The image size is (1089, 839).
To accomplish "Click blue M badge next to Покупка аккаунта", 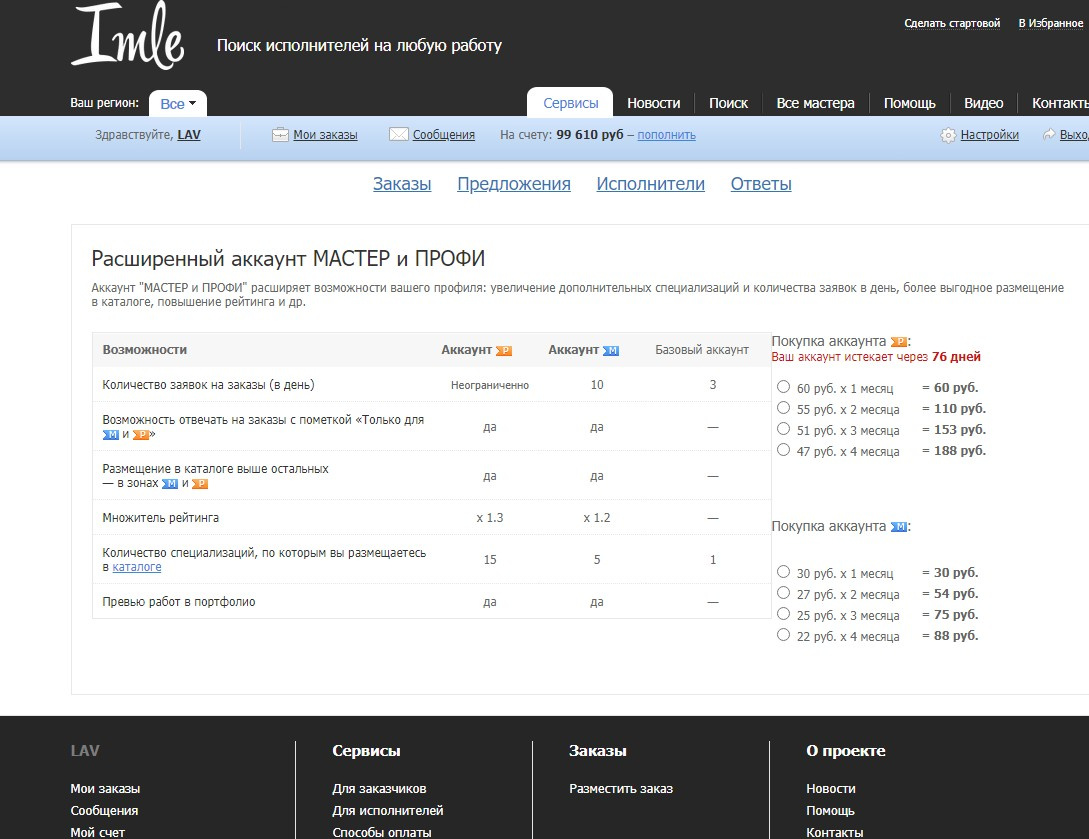I will (x=899, y=527).
